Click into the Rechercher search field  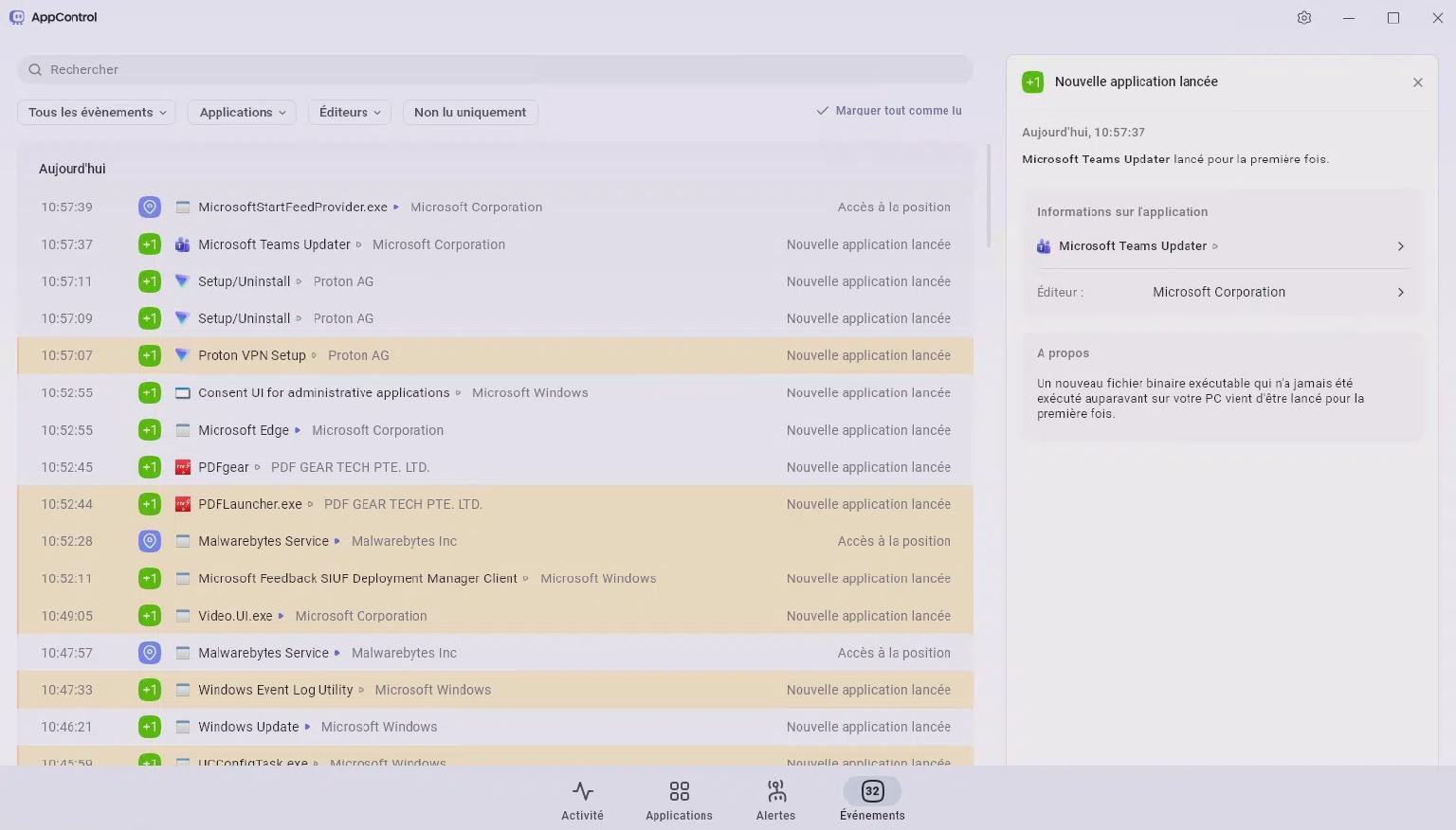[x=495, y=69]
